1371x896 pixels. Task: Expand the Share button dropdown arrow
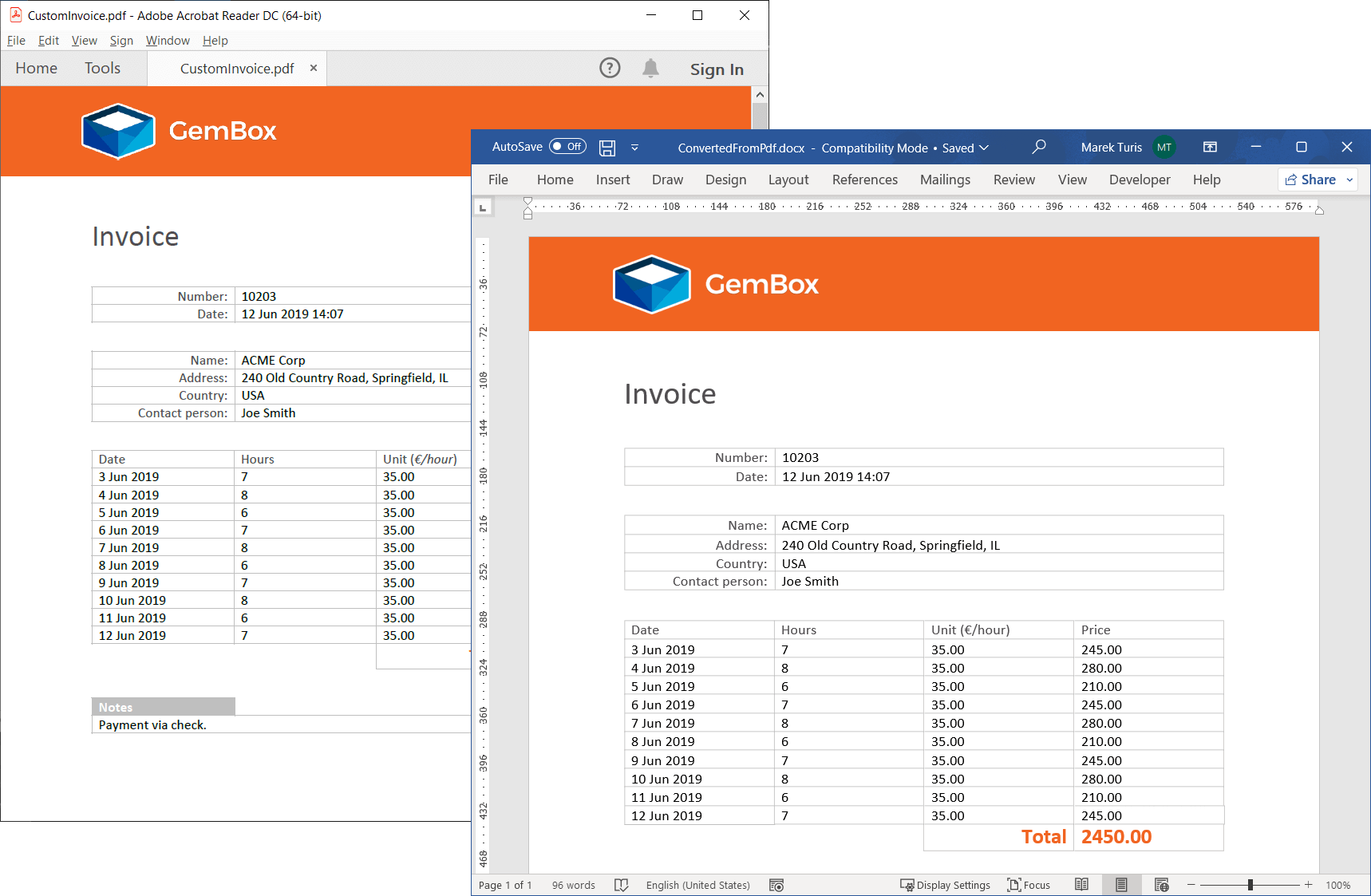coord(1349,180)
